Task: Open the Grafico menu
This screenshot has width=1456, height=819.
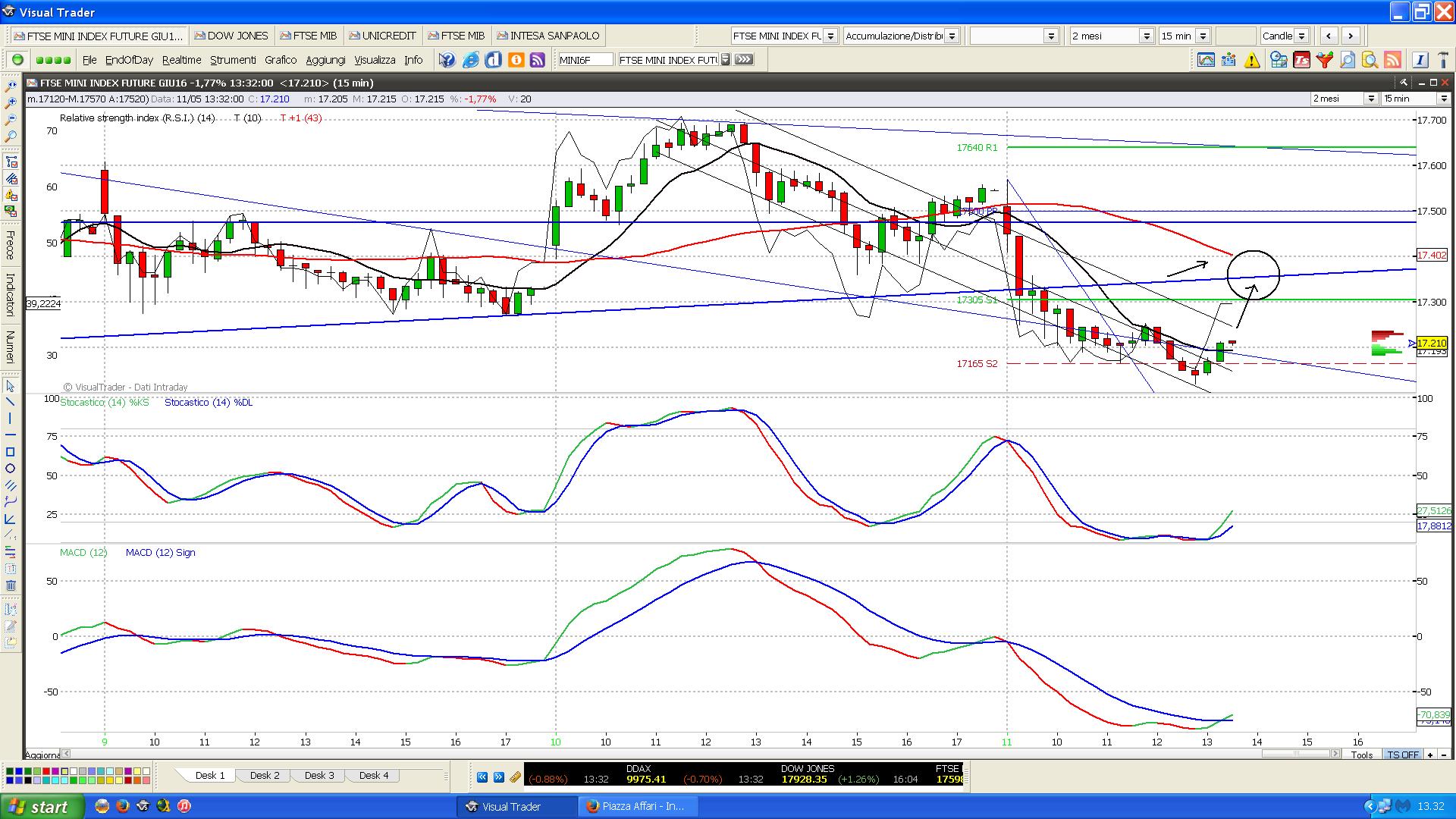Action: pos(281,60)
